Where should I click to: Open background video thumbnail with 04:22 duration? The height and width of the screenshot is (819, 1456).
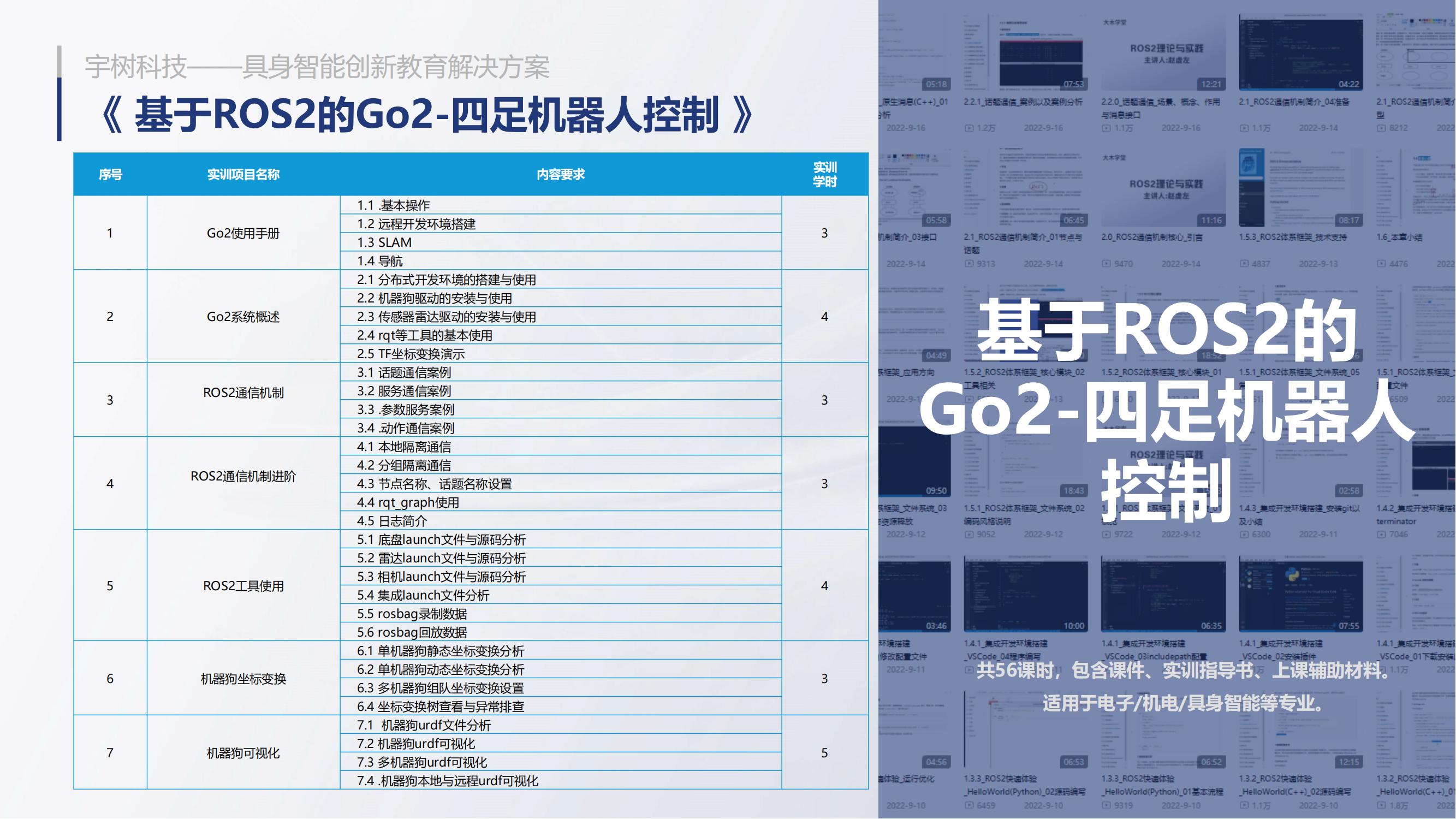tap(1301, 52)
